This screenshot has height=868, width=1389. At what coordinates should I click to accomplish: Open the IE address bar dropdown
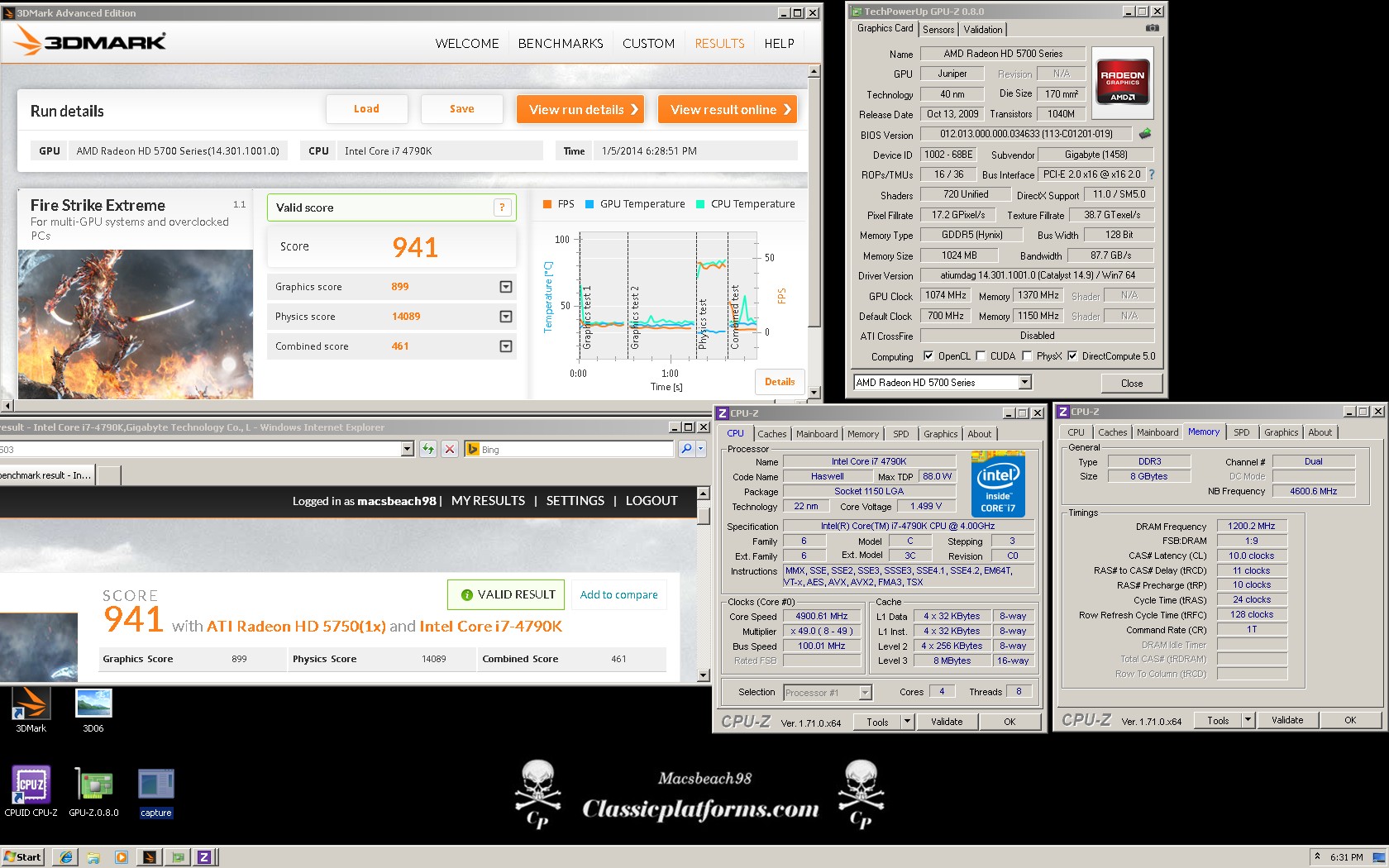point(407,449)
